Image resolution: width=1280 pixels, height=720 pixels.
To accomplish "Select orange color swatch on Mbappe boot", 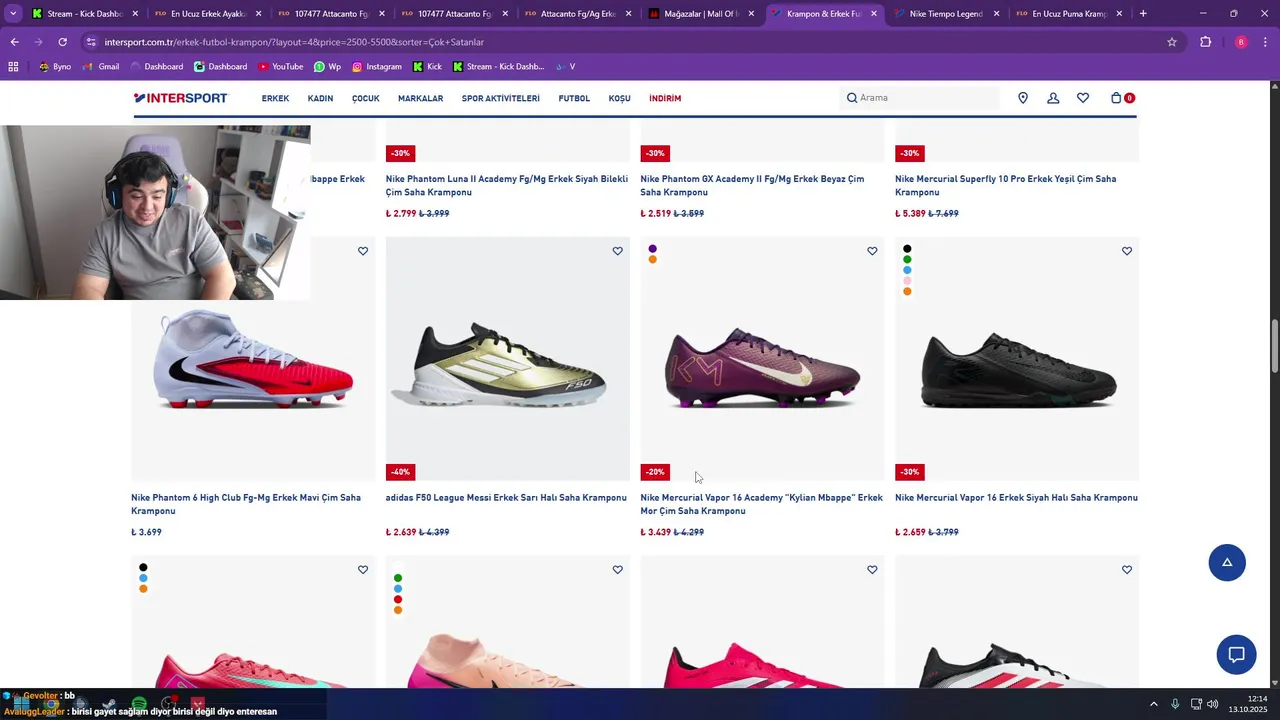I will click(x=653, y=260).
